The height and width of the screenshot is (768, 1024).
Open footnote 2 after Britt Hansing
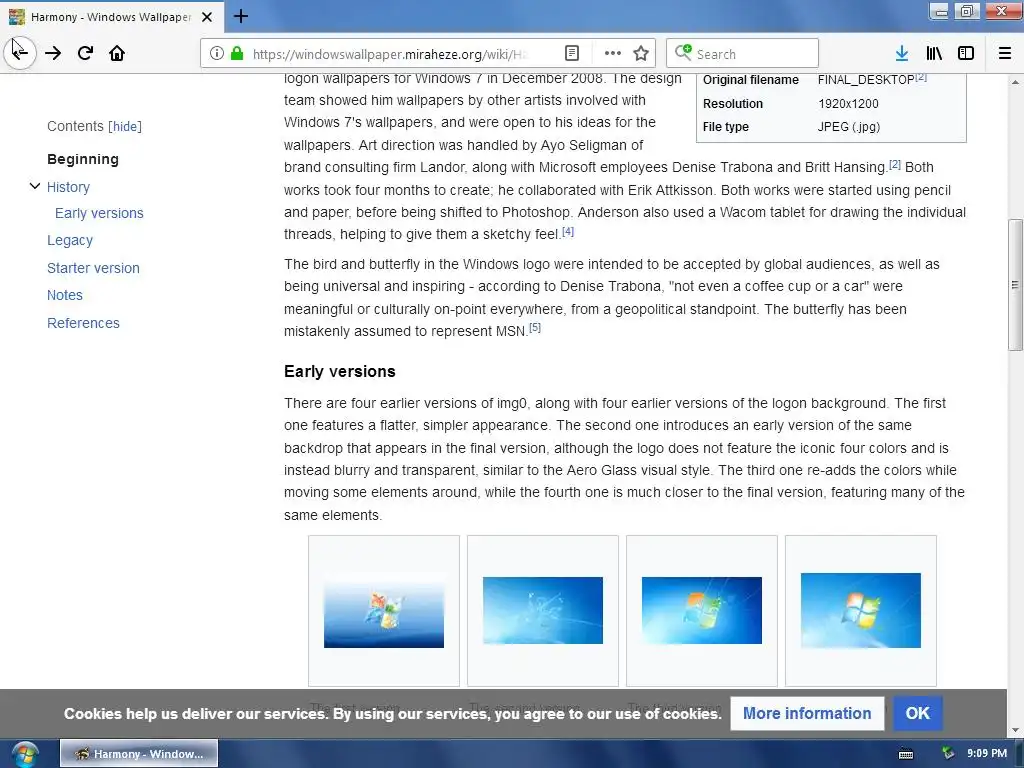(895, 165)
